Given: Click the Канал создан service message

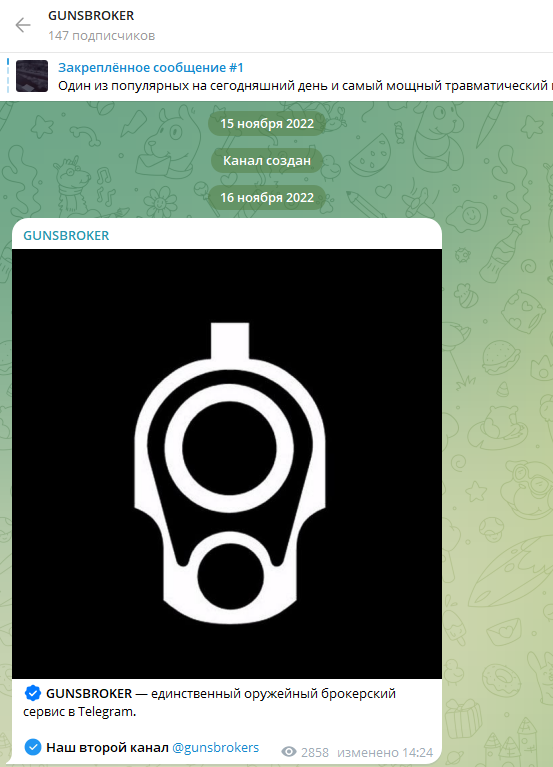Looking at the screenshot, I should coord(267,160).
